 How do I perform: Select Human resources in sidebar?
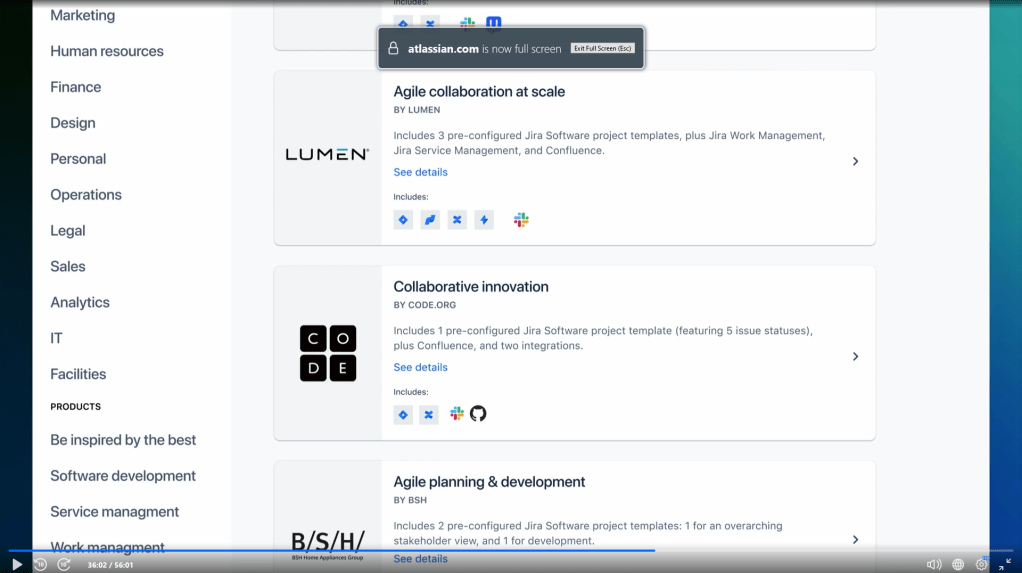(x=107, y=51)
